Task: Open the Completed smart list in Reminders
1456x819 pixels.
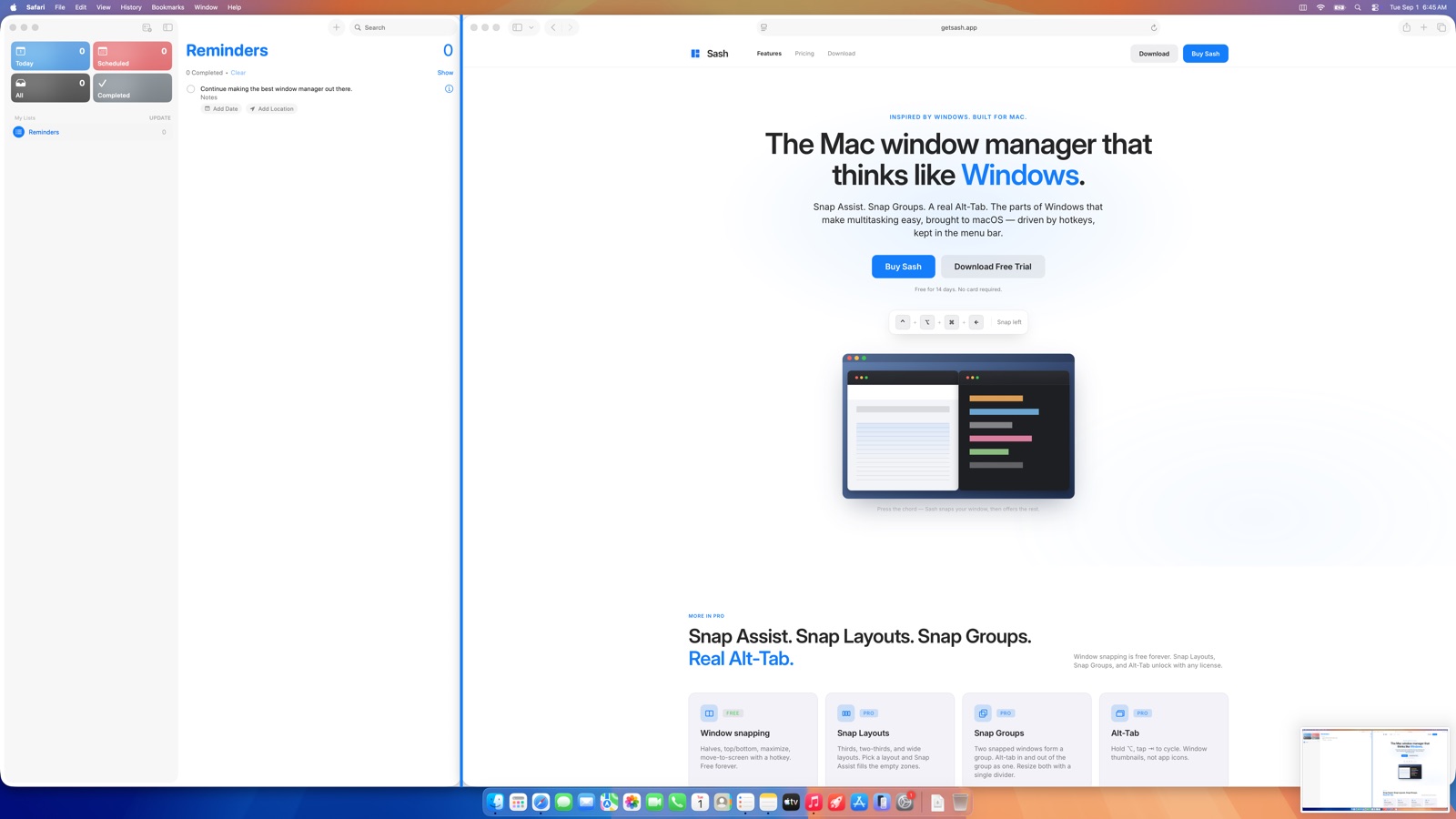Action: tap(132, 87)
